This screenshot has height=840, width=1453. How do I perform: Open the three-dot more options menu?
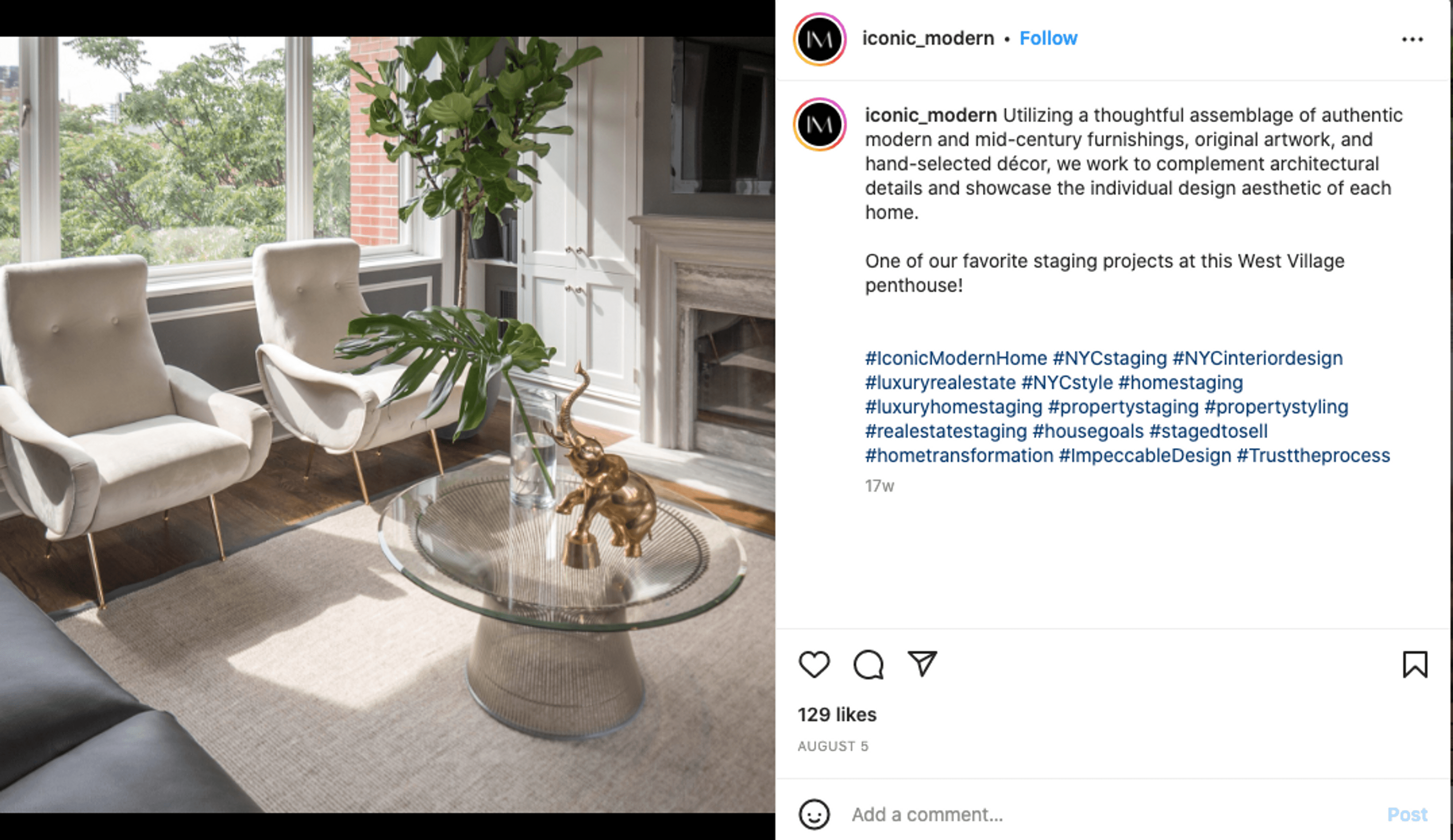coord(1412,39)
